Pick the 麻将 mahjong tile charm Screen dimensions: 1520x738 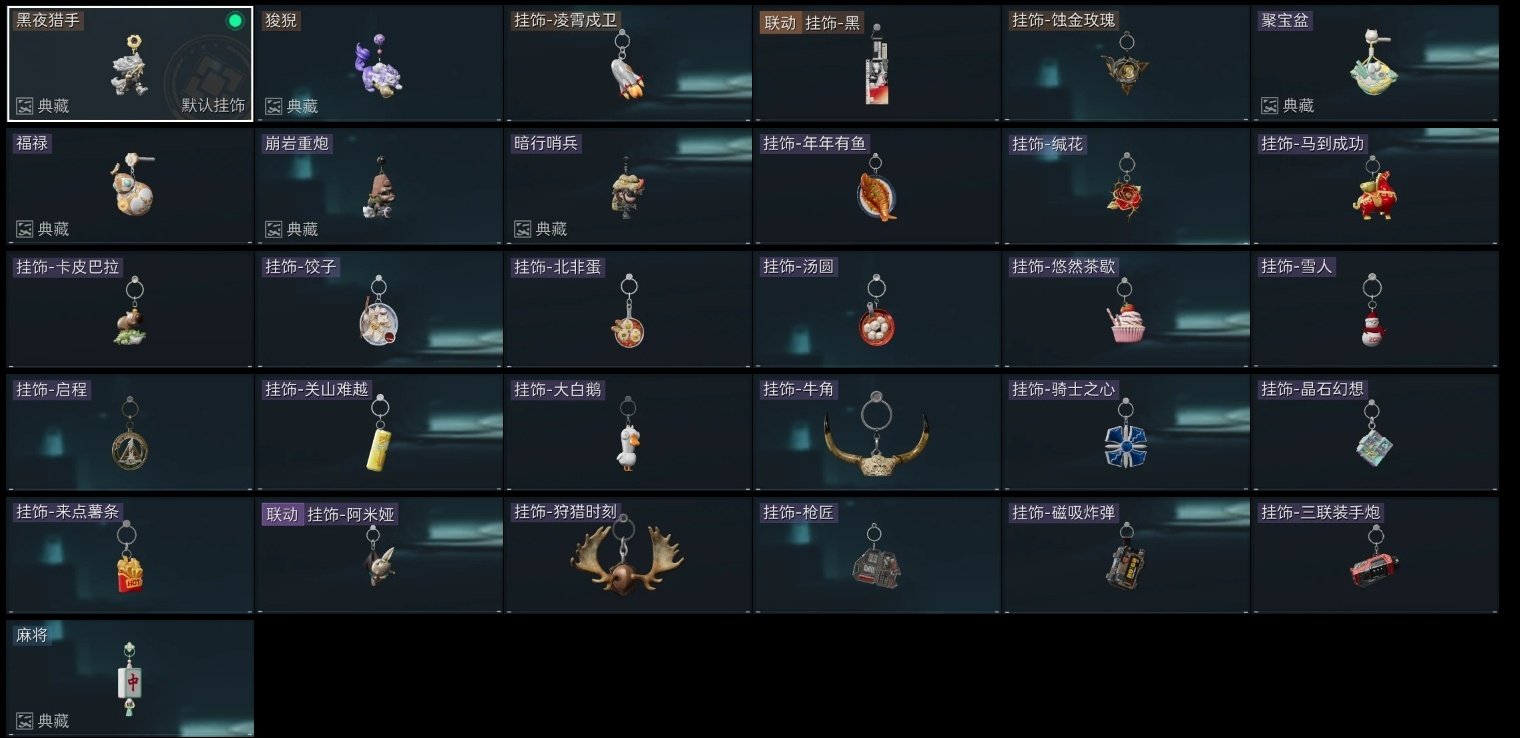click(x=130, y=678)
